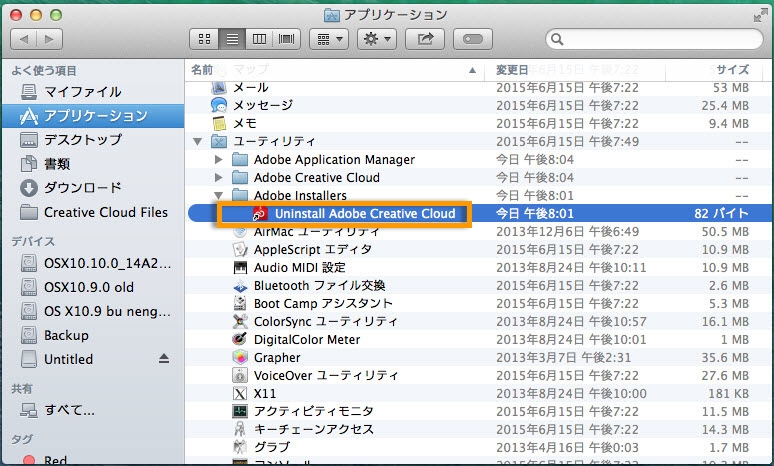Screen dimensions: 774x466
Task: Select アプリケーション in sidebar
Action: coord(93,116)
